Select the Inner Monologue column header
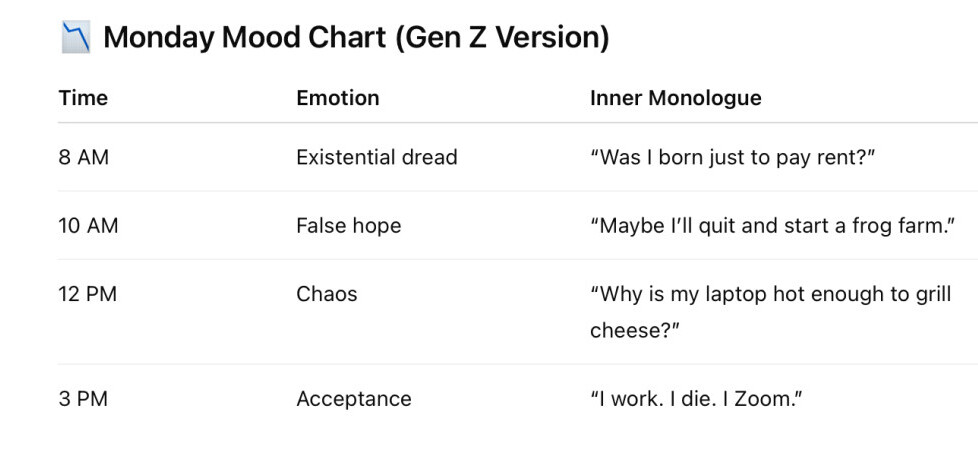Screen dimensions: 978x453 tap(675, 98)
